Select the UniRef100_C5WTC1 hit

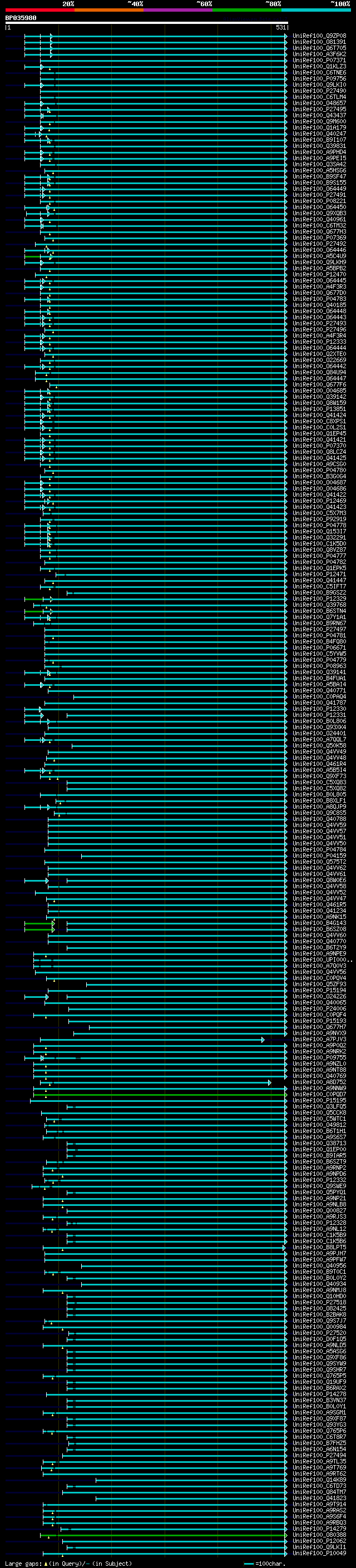[x=319, y=1119]
